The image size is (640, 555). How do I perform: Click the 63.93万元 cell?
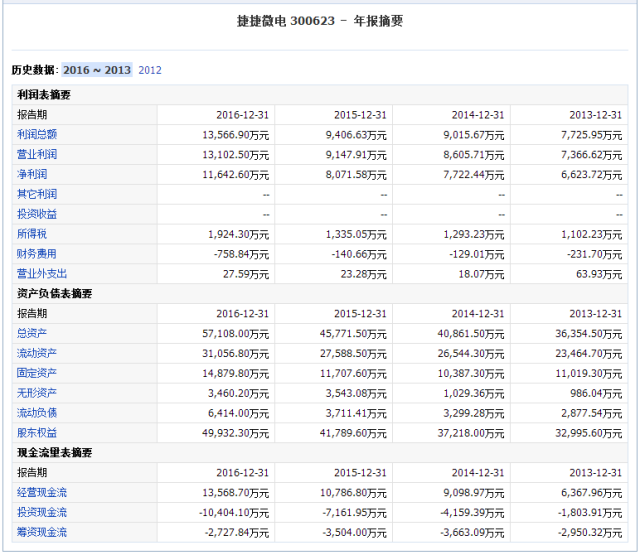599,274
